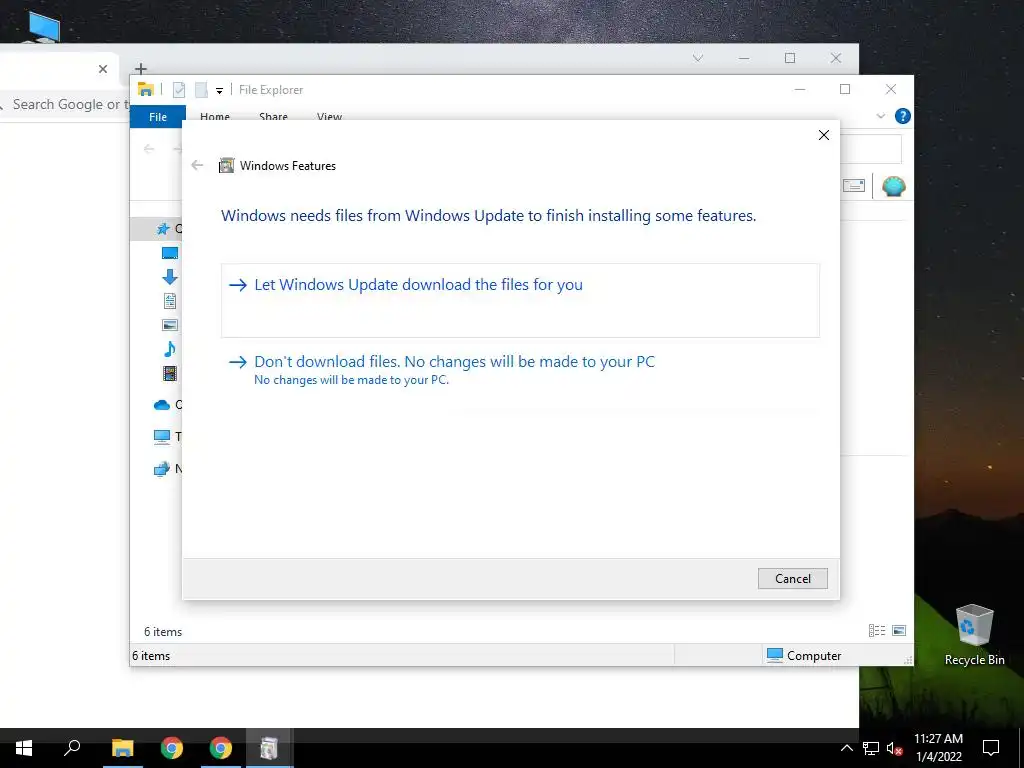Close the Windows Features dialog

point(824,135)
